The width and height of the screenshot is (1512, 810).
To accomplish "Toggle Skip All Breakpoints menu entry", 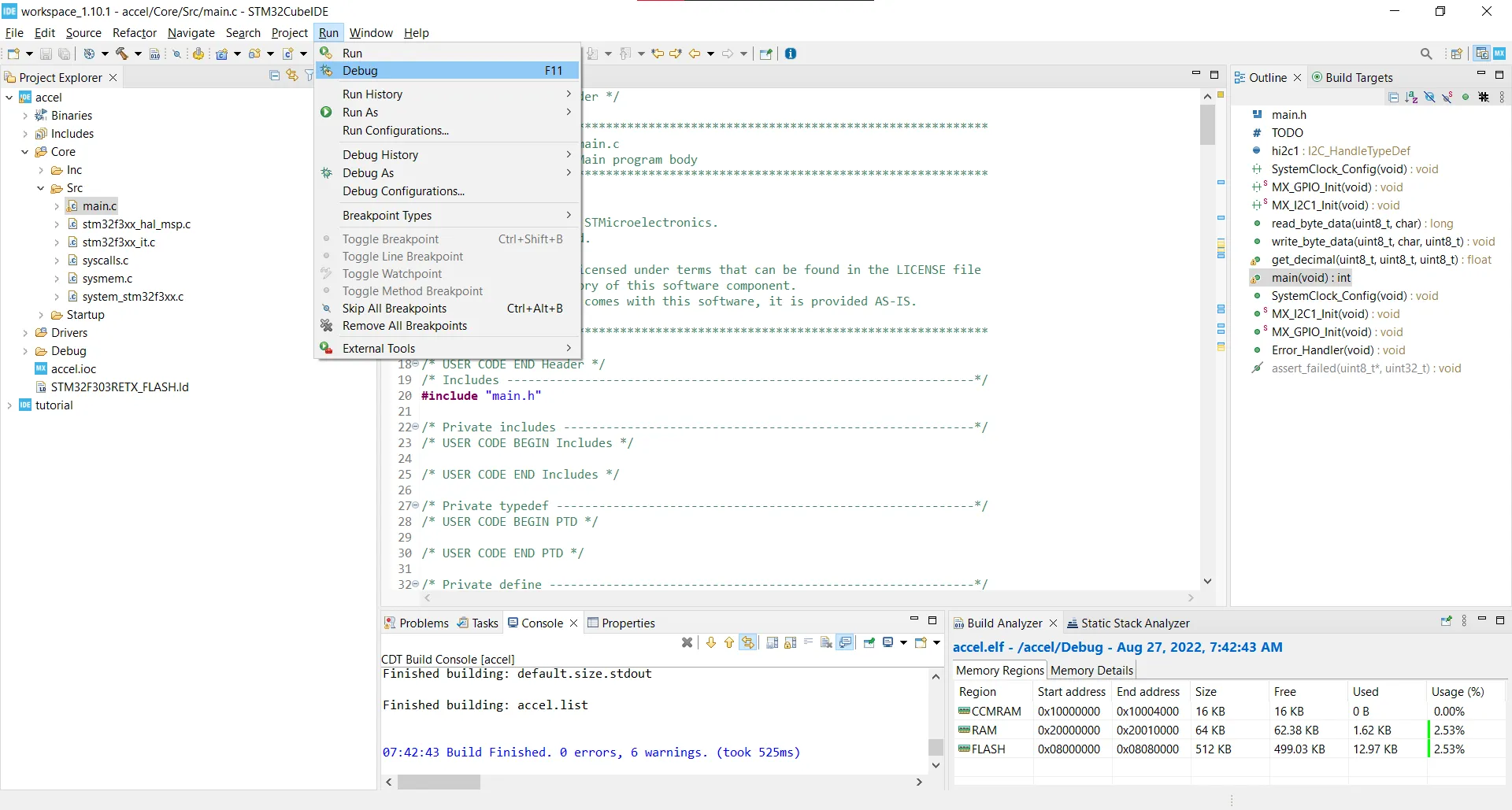I will [447, 309].
